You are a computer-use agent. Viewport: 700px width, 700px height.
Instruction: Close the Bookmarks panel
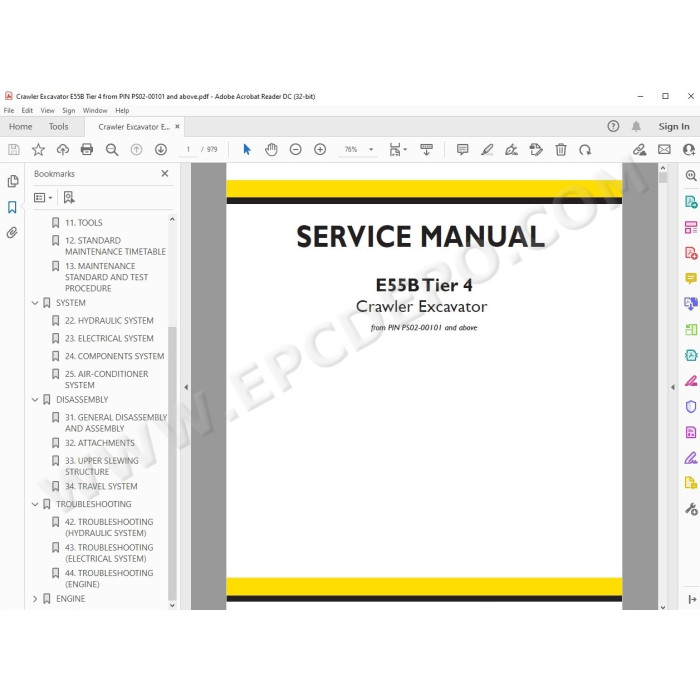point(165,173)
